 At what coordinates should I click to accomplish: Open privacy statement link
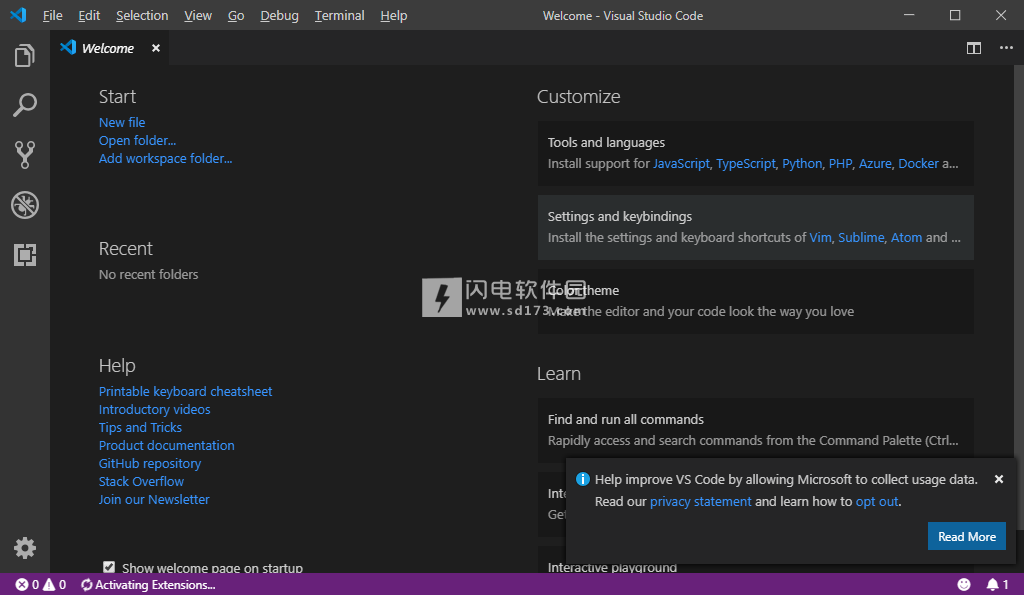tap(700, 502)
